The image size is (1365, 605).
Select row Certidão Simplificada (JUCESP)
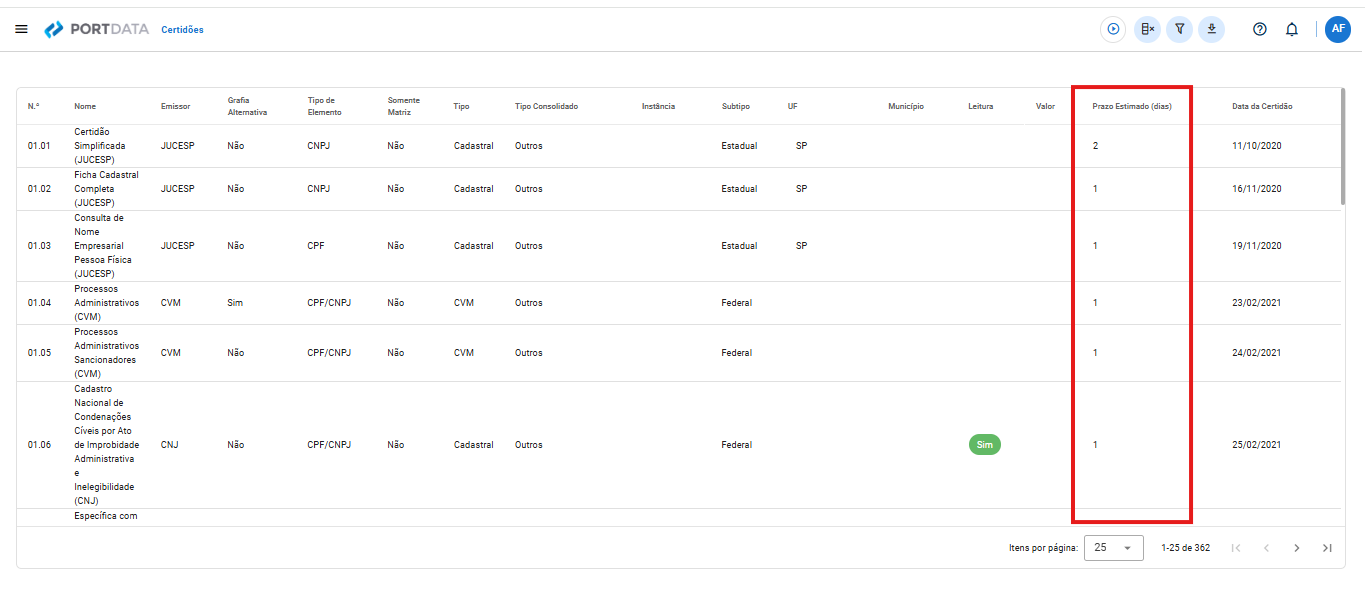(680, 146)
